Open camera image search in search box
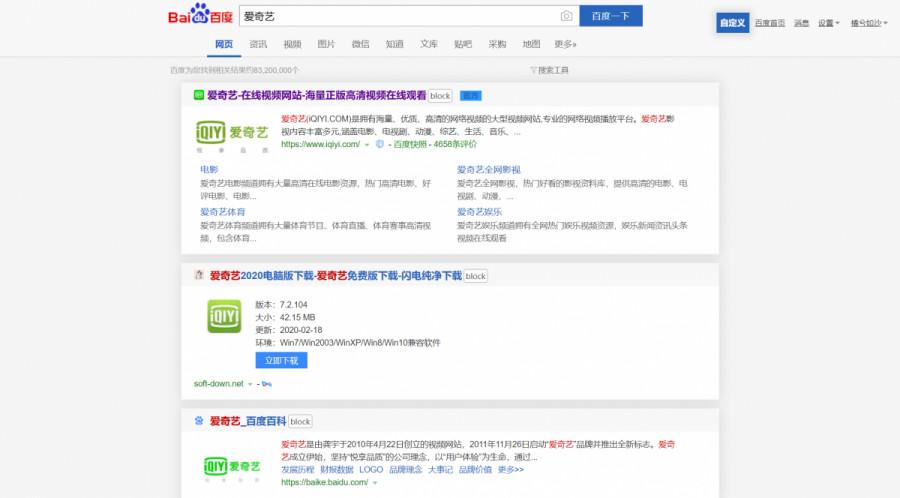Image resolution: width=900 pixels, height=498 pixels. click(567, 16)
